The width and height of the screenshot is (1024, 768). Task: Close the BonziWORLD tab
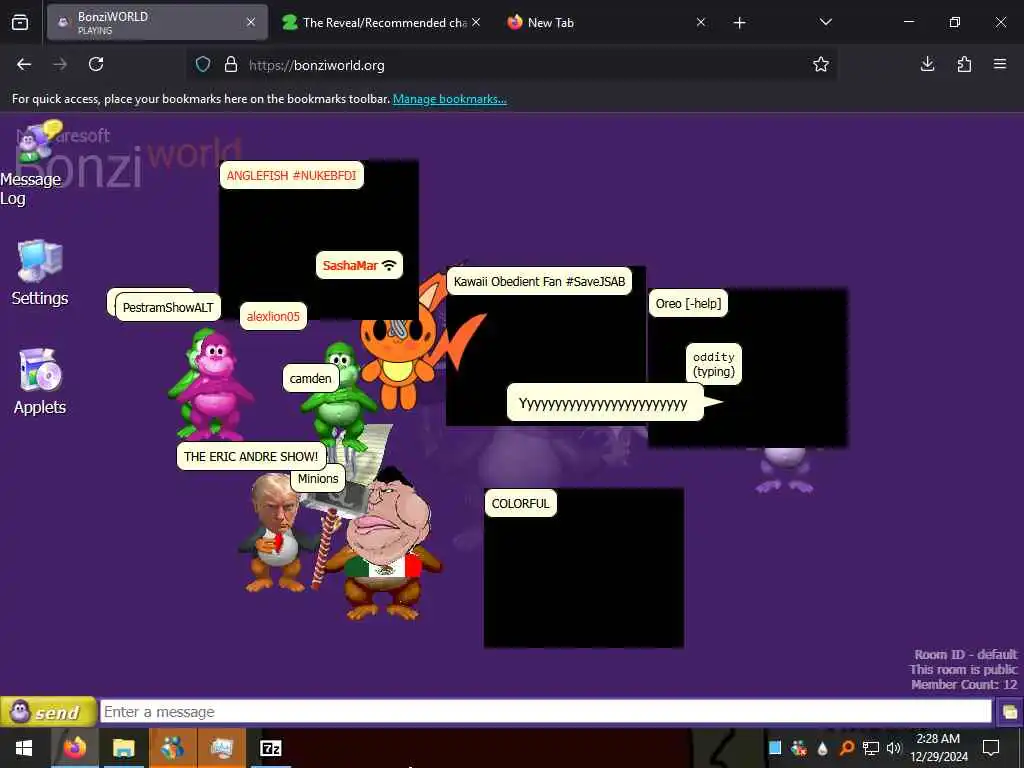[251, 23]
